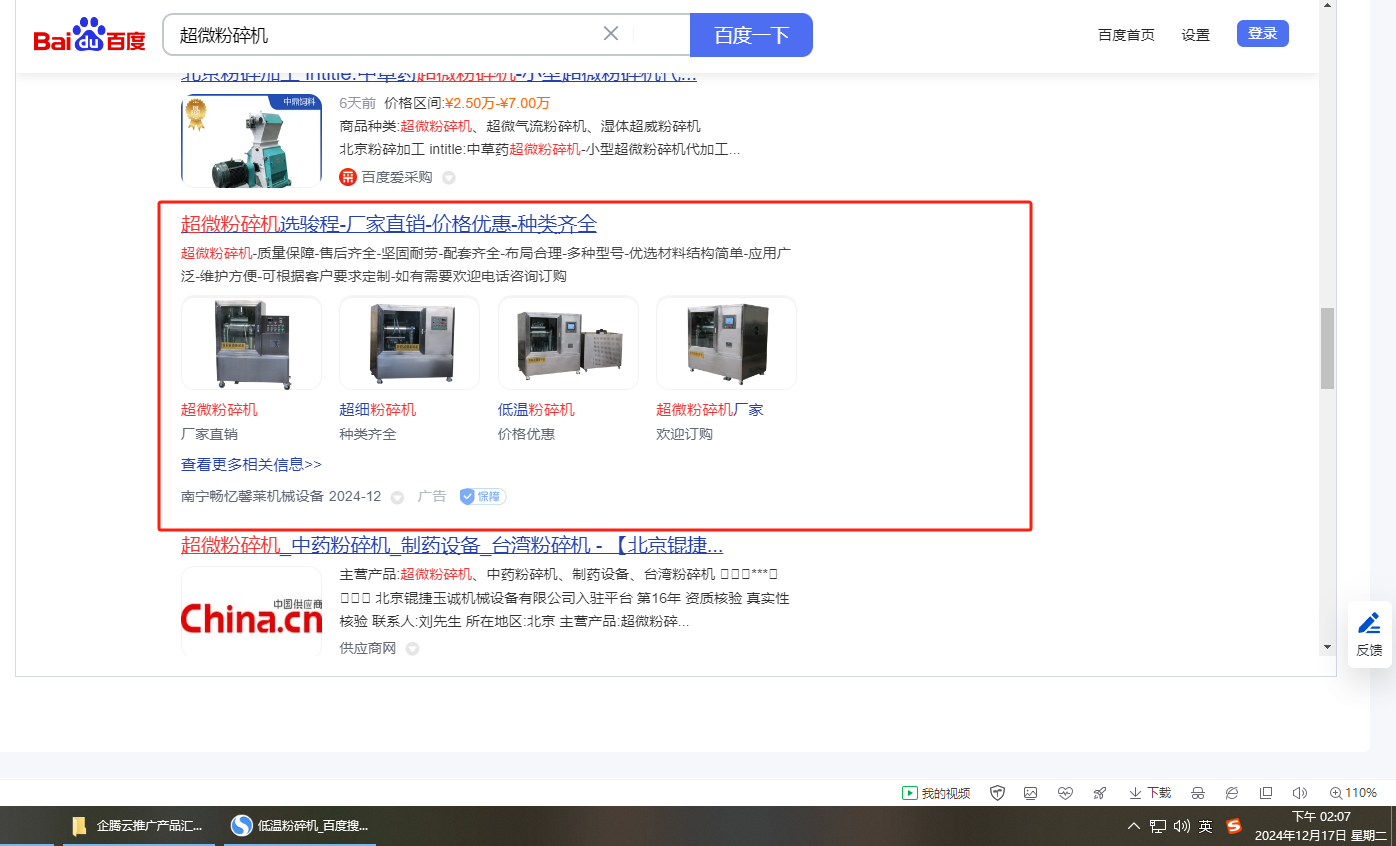Click the Sogou input method tray icon
This screenshot has width=1396, height=846.
click(1234, 826)
